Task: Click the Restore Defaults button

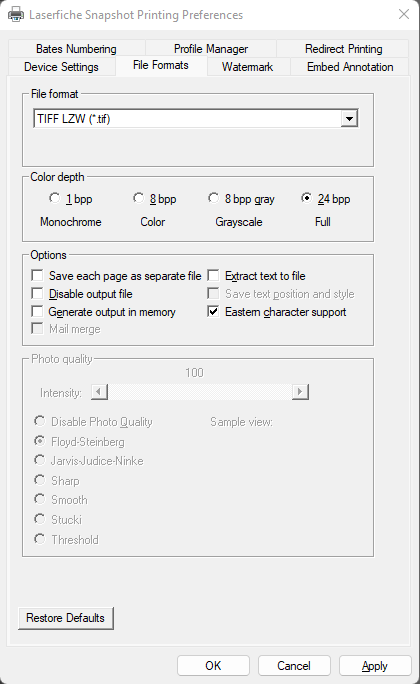Action: (65, 618)
